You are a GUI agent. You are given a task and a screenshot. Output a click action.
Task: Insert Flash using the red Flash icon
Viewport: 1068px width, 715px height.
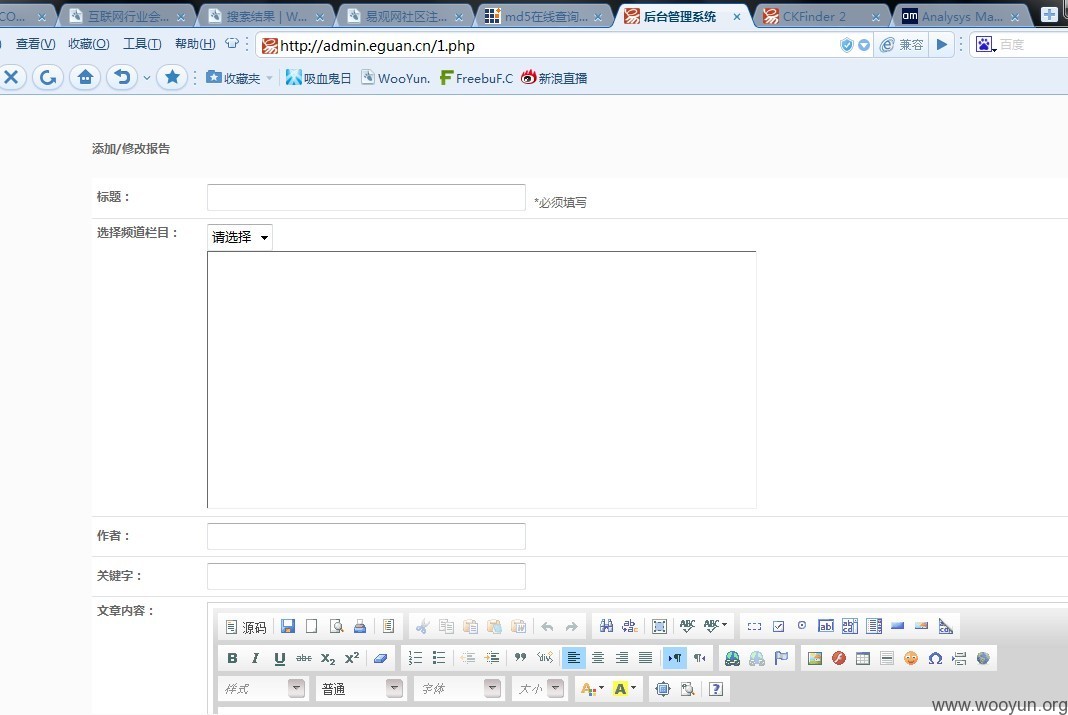point(838,658)
